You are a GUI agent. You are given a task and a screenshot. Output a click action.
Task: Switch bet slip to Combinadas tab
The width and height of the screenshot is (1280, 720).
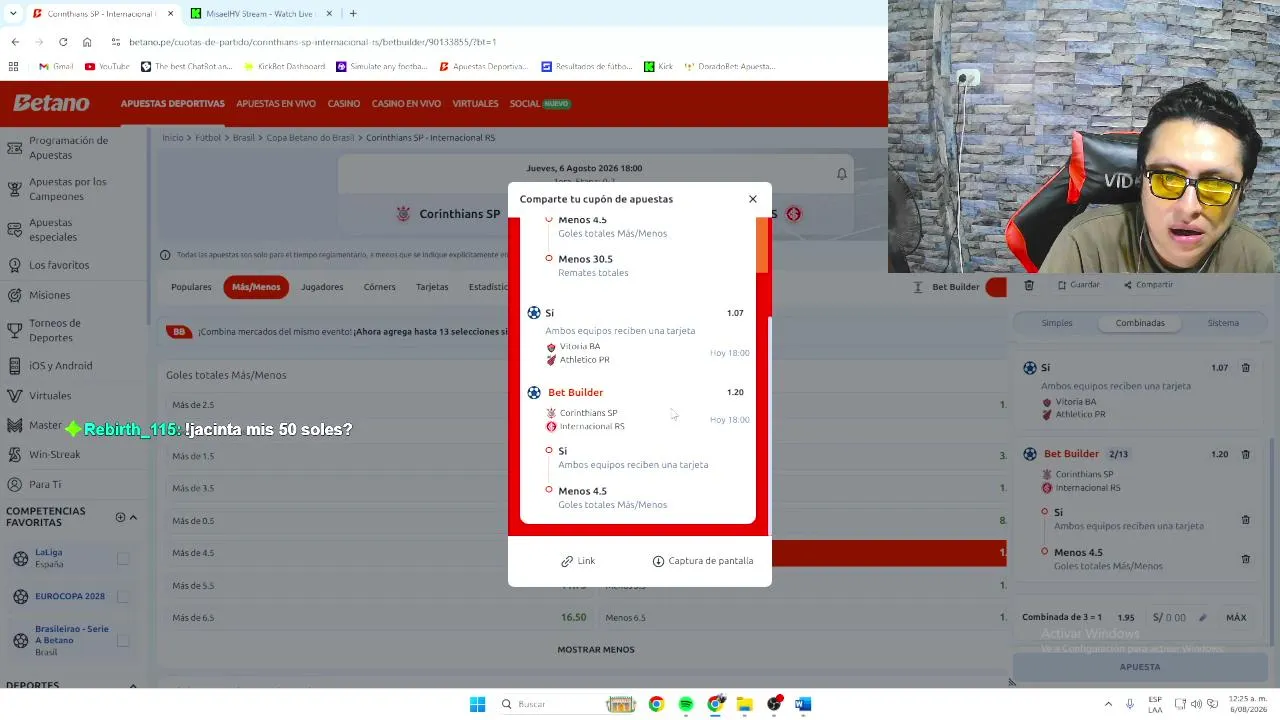1140,323
